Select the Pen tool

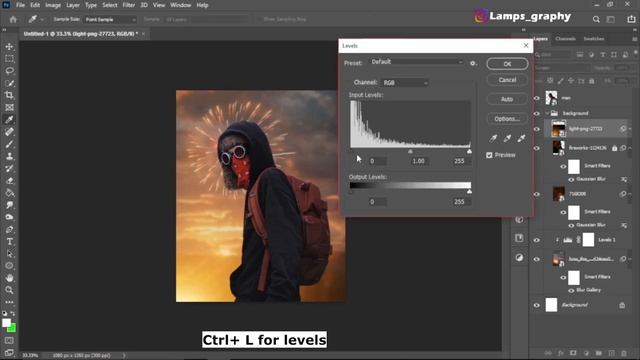point(9,229)
